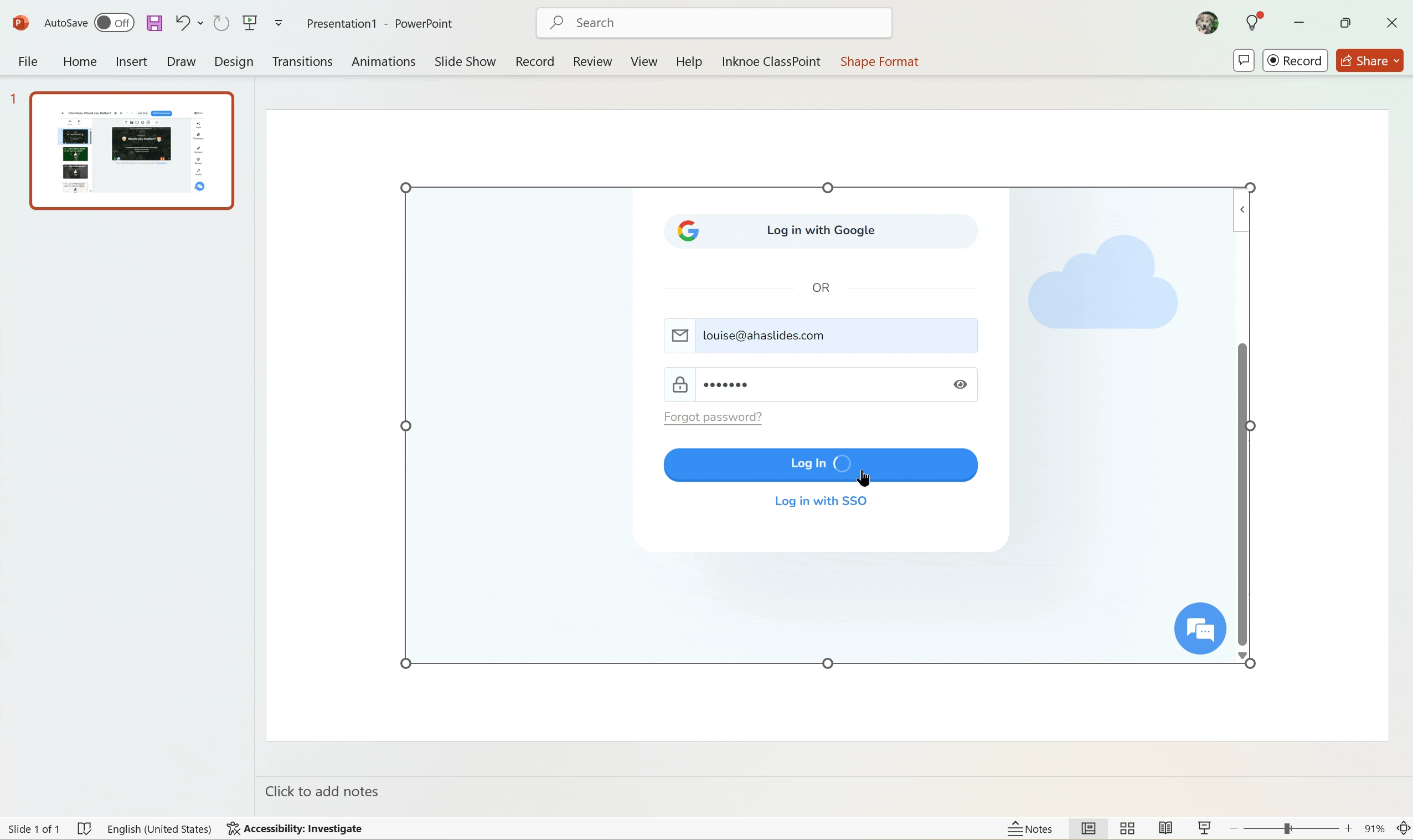Open the Draw tab
This screenshot has height=840, width=1413.
[x=181, y=61]
